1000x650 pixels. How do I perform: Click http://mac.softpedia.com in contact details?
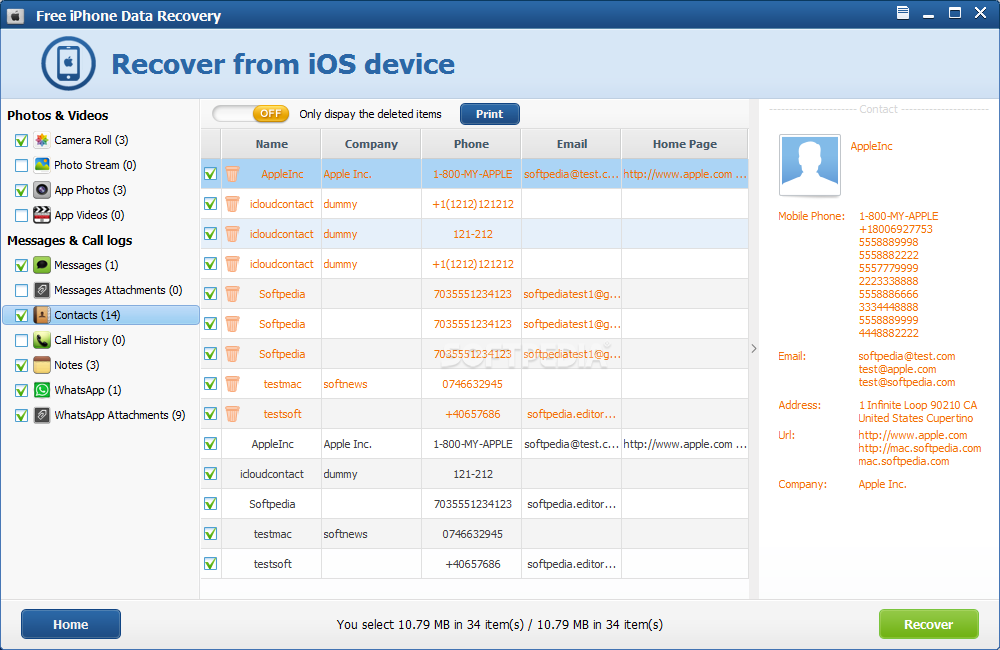(920, 448)
